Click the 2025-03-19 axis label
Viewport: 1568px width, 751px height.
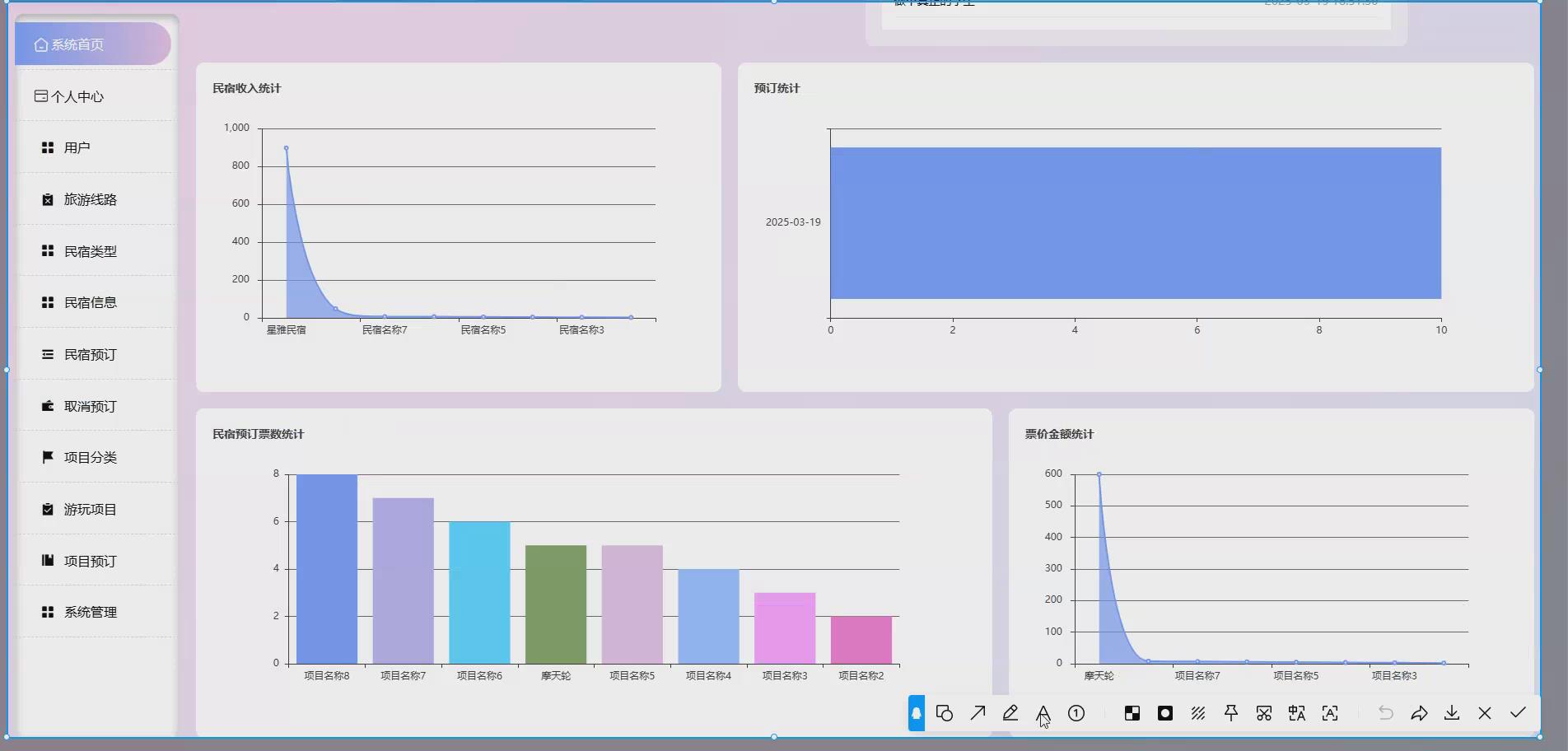click(x=793, y=222)
